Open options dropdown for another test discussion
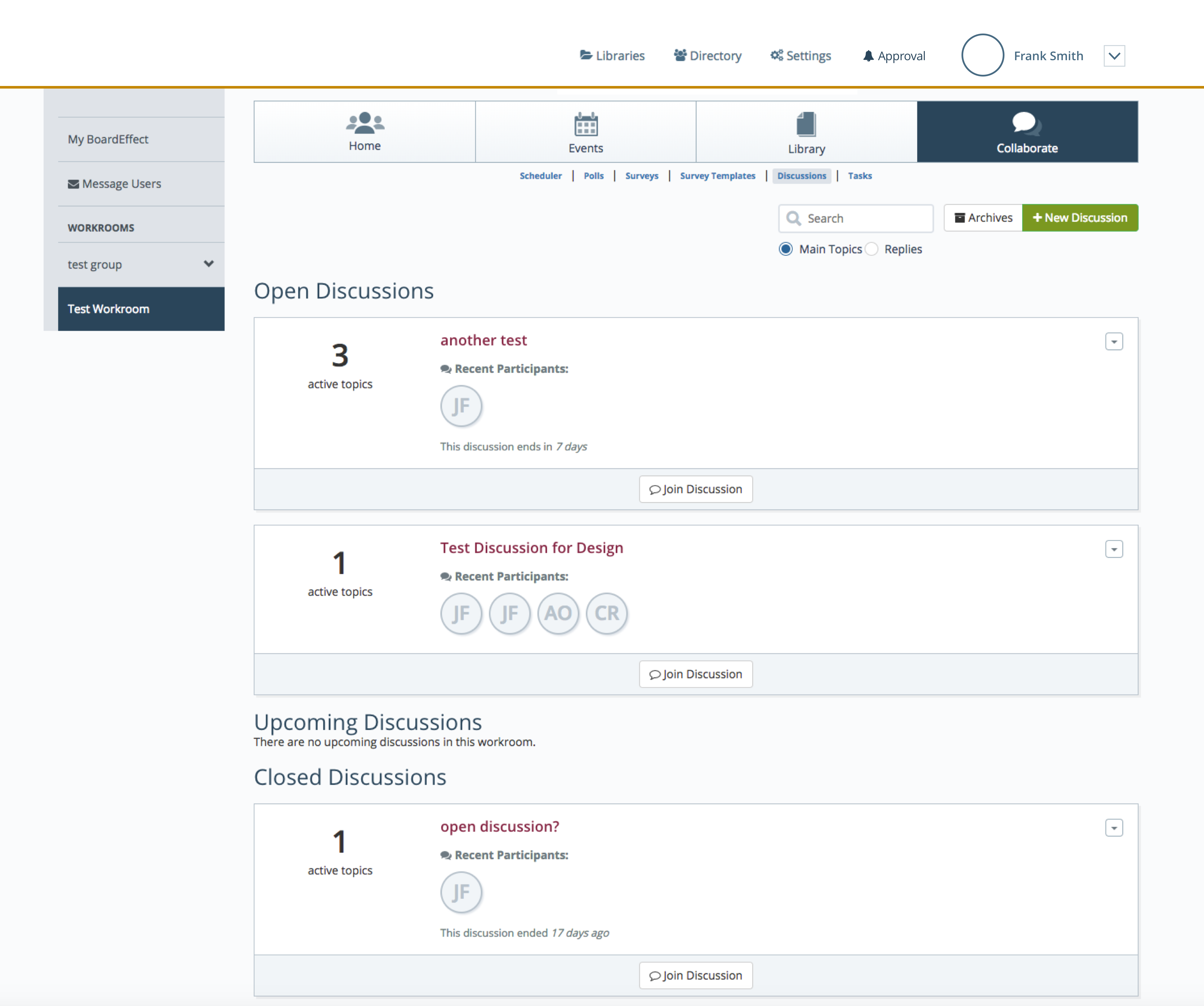 [x=1113, y=342]
